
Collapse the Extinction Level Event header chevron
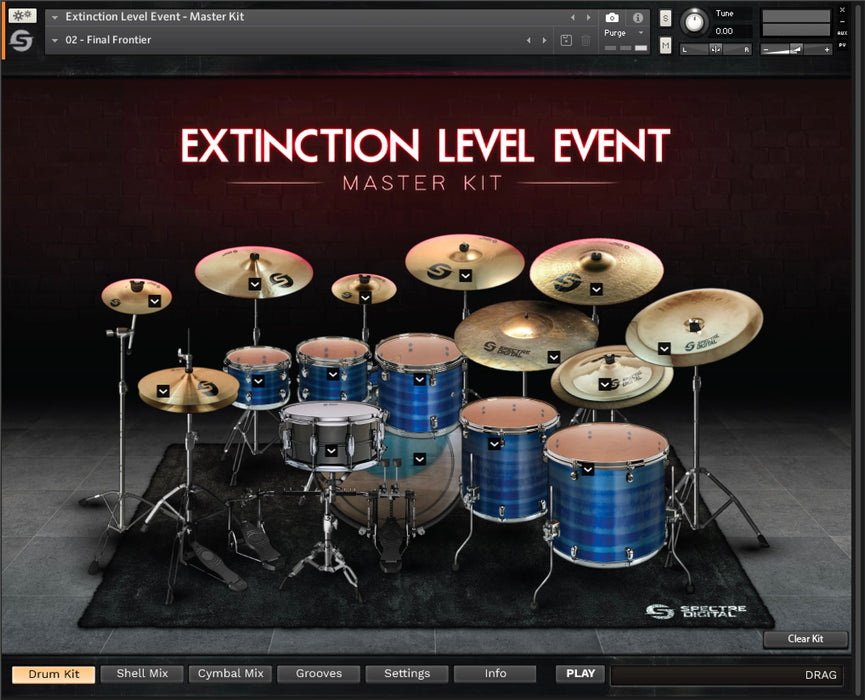click(54, 17)
